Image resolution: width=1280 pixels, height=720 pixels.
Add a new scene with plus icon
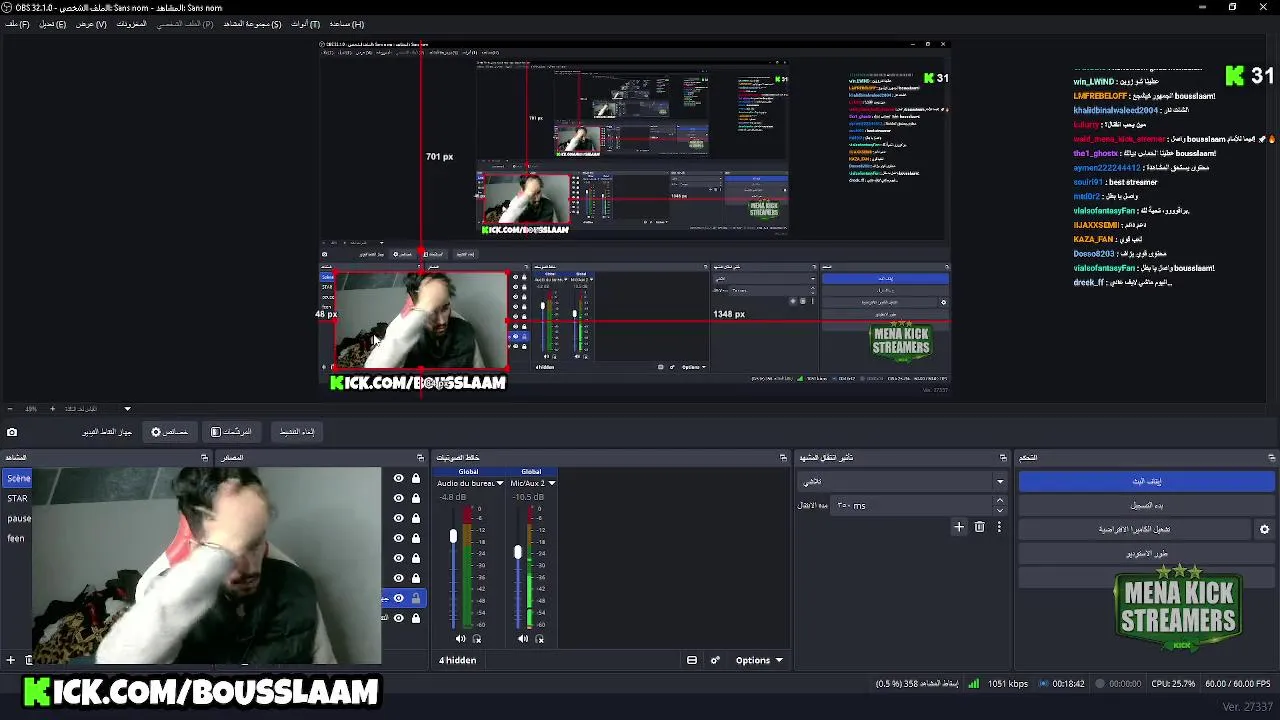(x=11, y=660)
